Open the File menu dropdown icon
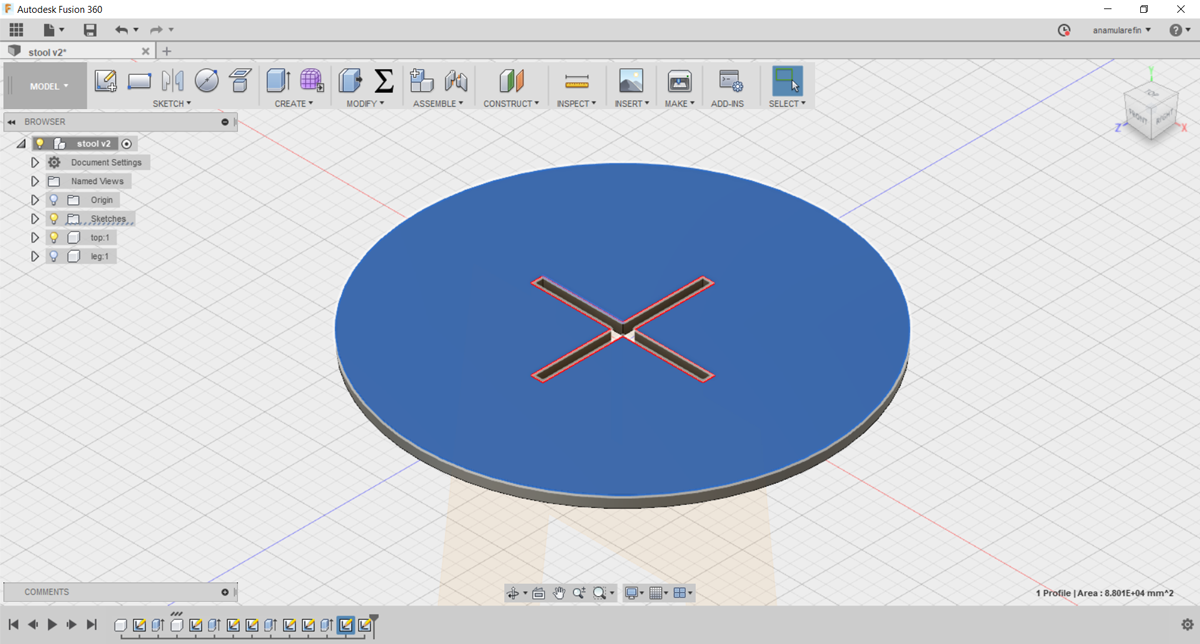The width and height of the screenshot is (1200, 644). (53, 30)
